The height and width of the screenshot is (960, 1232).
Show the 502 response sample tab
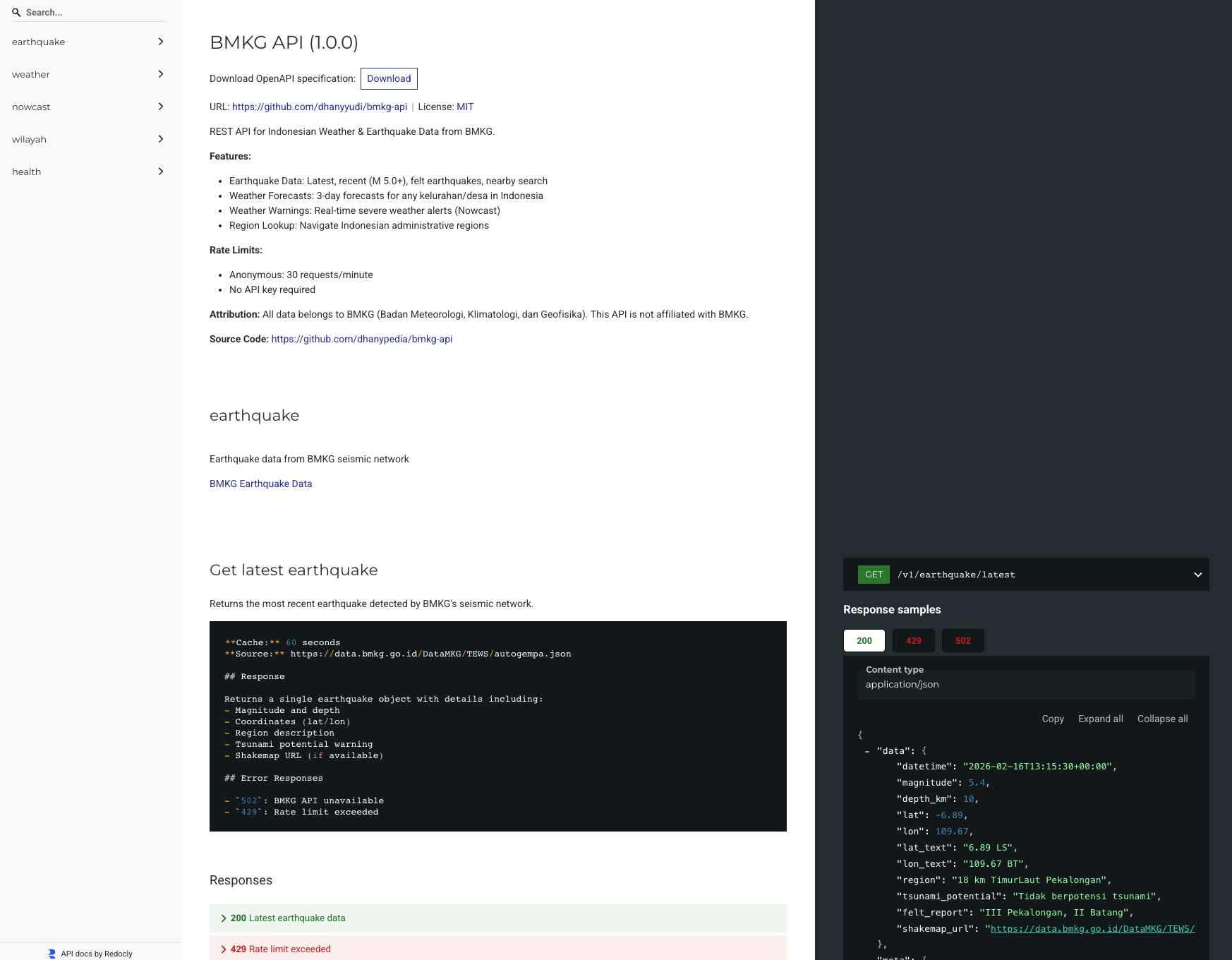(963, 640)
